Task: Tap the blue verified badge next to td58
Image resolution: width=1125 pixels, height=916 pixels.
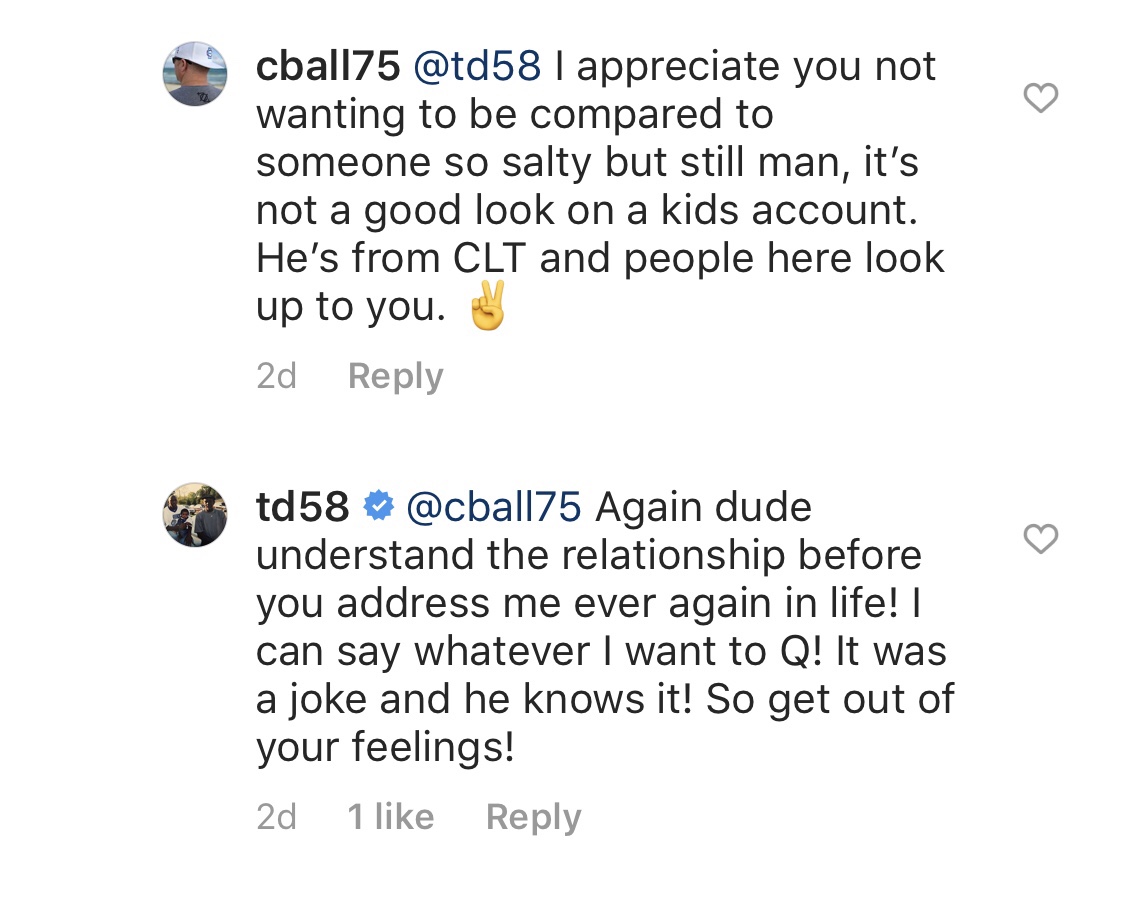Action: tap(378, 506)
